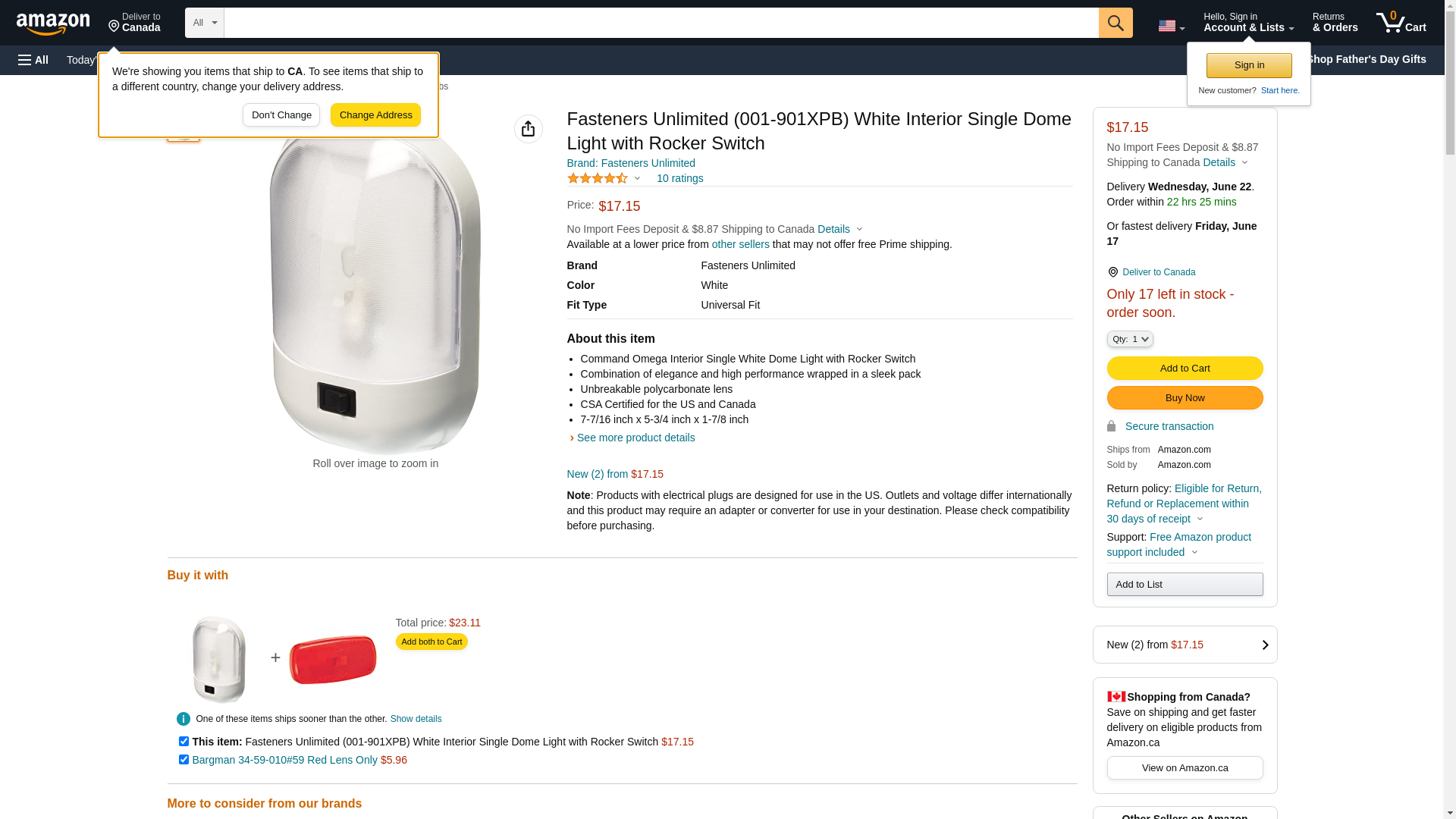Expand the Return policy details chevron
This screenshot has width=1456, height=819.
(1200, 519)
